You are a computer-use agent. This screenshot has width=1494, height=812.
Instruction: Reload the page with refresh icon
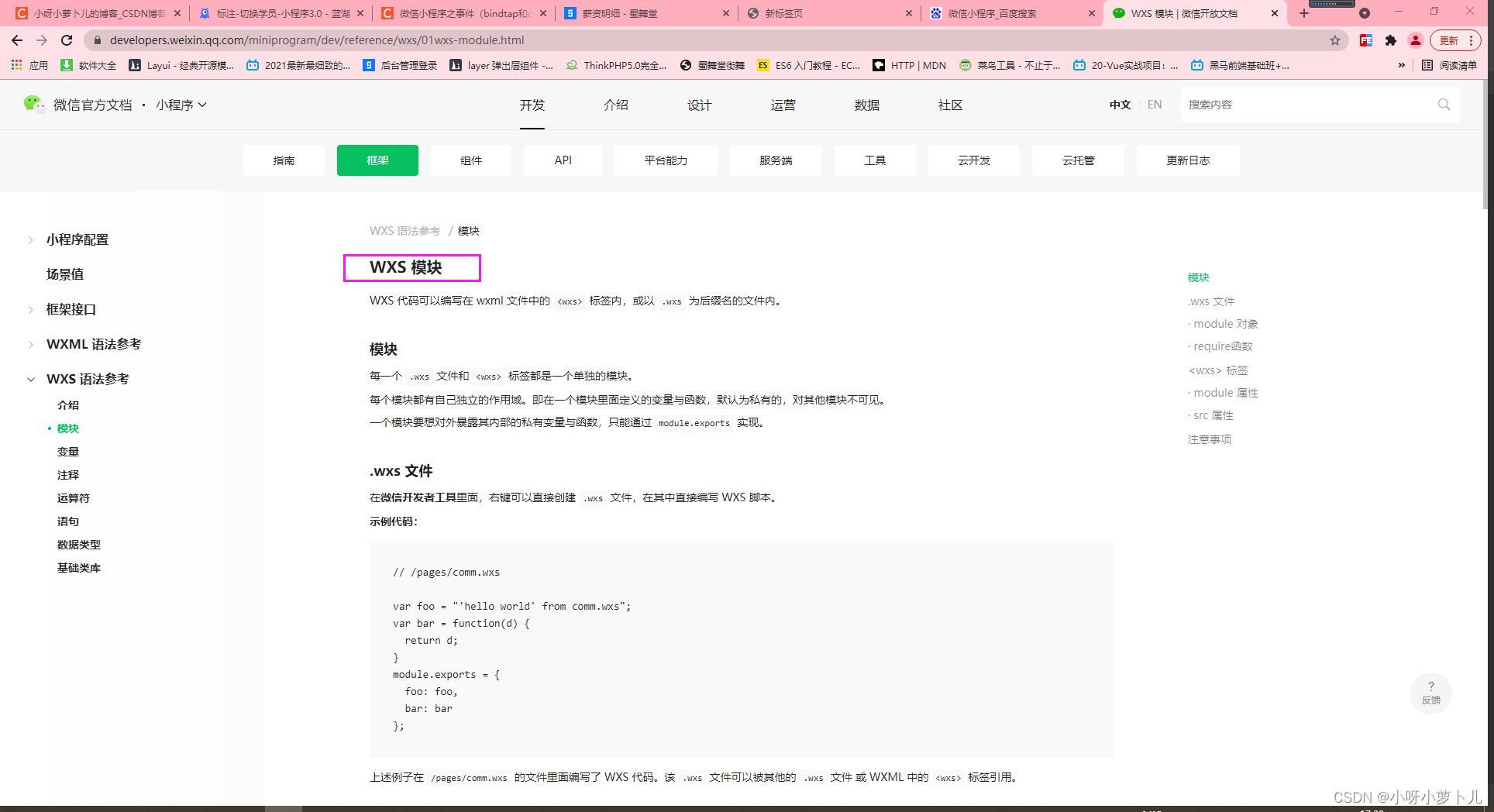(67, 40)
